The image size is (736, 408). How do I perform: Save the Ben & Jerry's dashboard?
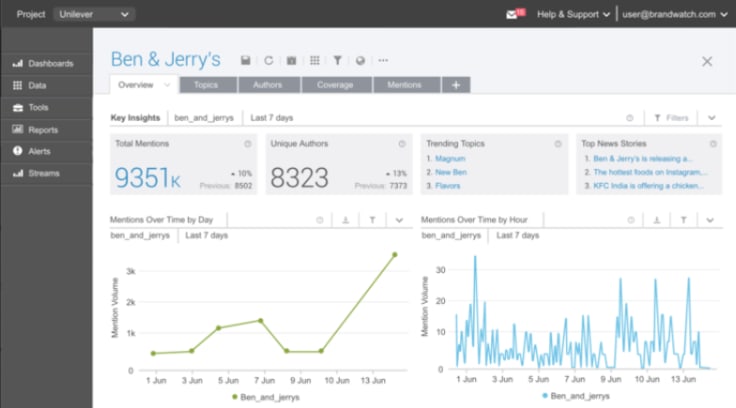click(x=245, y=60)
